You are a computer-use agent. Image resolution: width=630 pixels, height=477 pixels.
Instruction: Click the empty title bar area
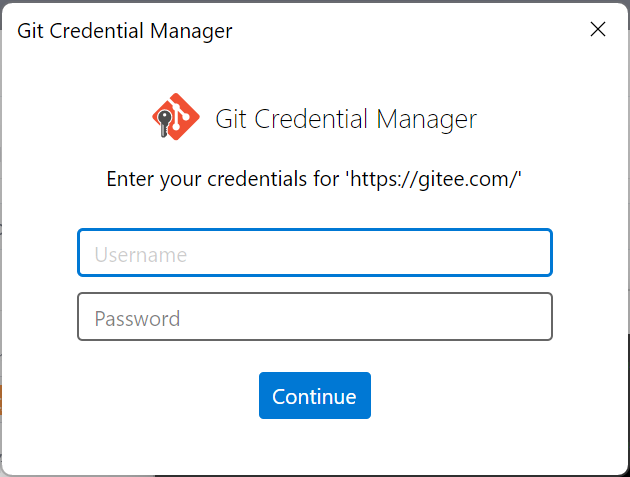click(400, 30)
